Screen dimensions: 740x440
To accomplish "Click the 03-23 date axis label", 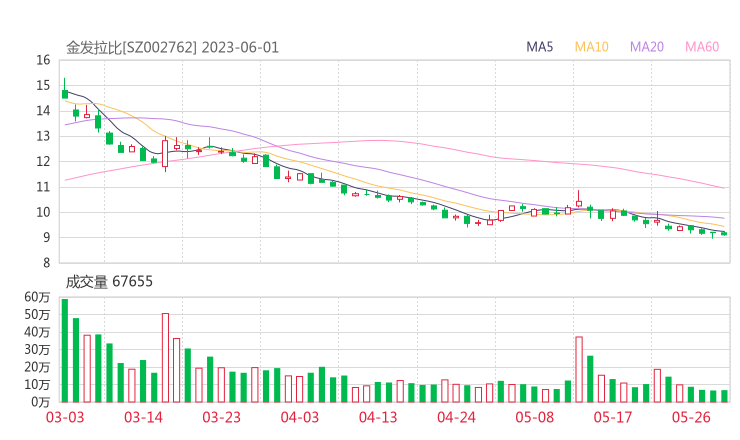I will point(221,417).
